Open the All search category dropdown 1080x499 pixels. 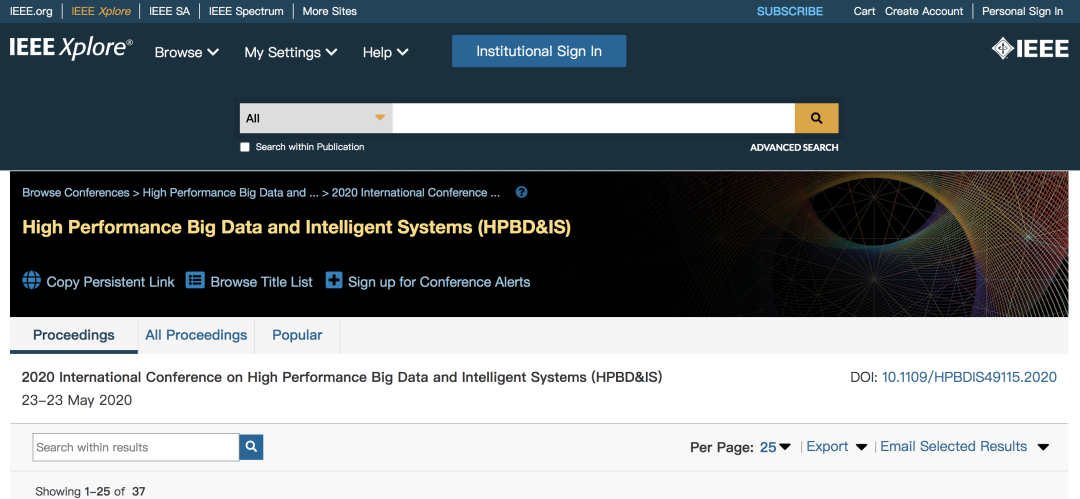click(316, 118)
